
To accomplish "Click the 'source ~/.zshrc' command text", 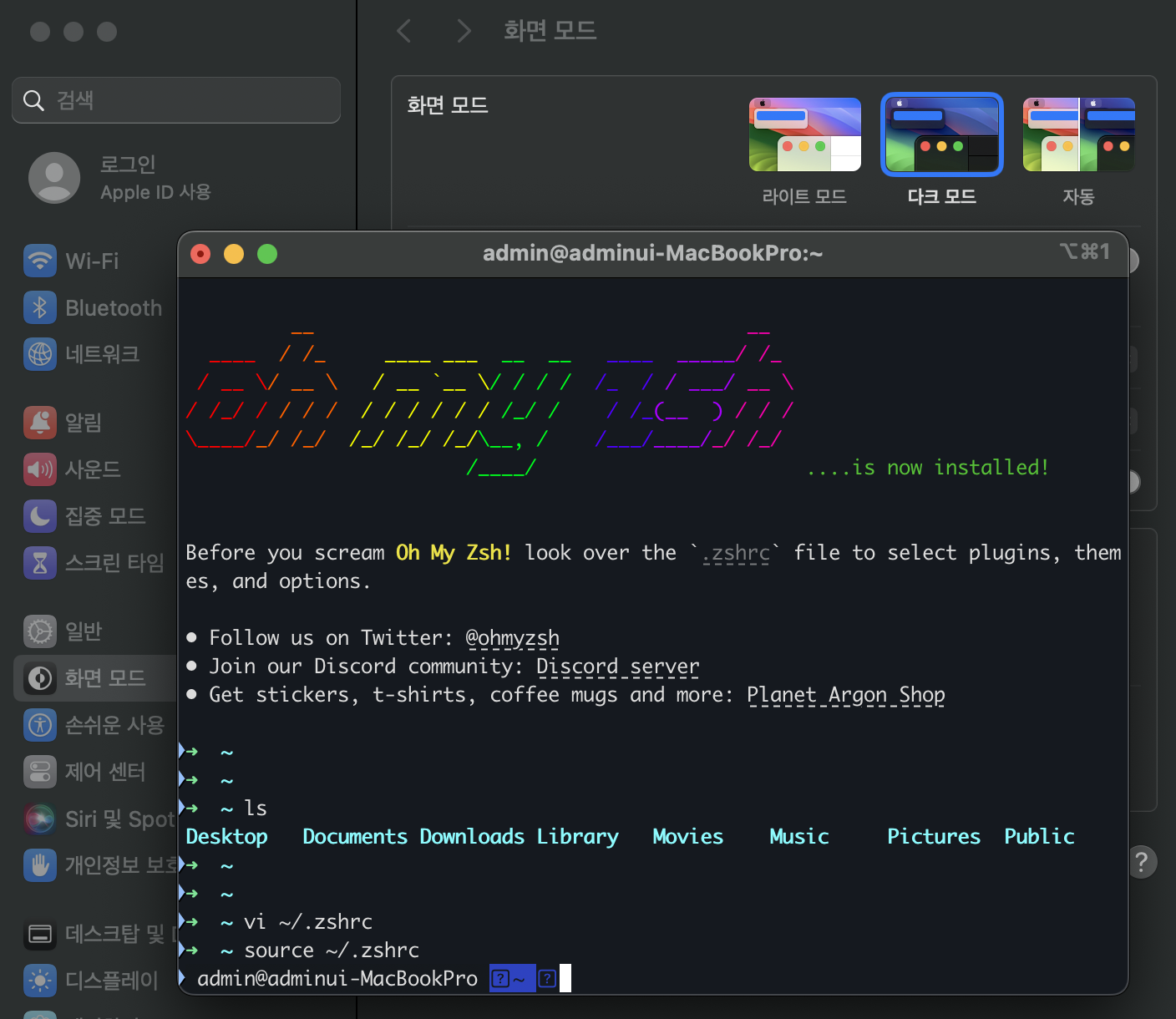I will (332, 951).
